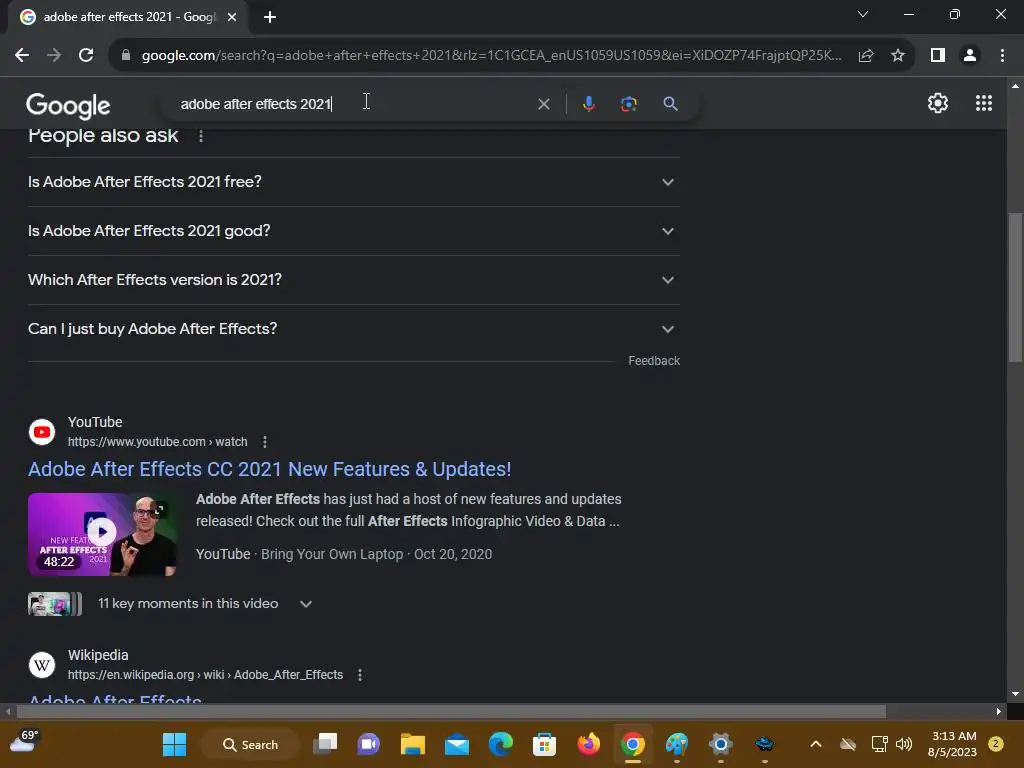Viewport: 1024px width, 768px height.
Task: Open a new browser tab
Action: pyautogui.click(x=270, y=17)
